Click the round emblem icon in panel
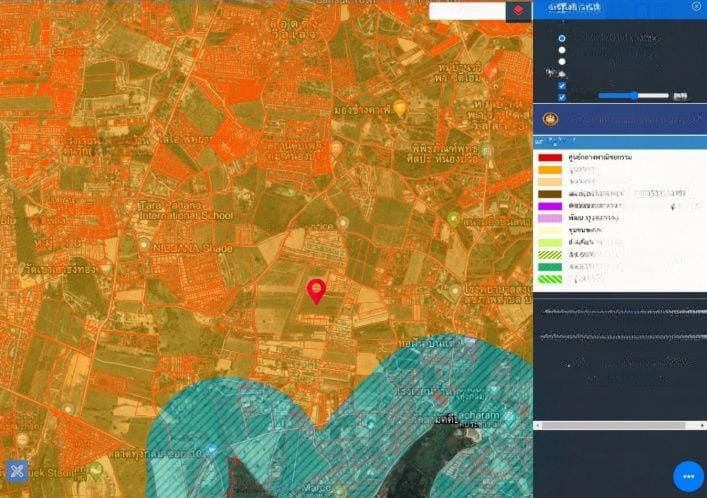Image resolution: width=707 pixels, height=498 pixels. [x=552, y=119]
